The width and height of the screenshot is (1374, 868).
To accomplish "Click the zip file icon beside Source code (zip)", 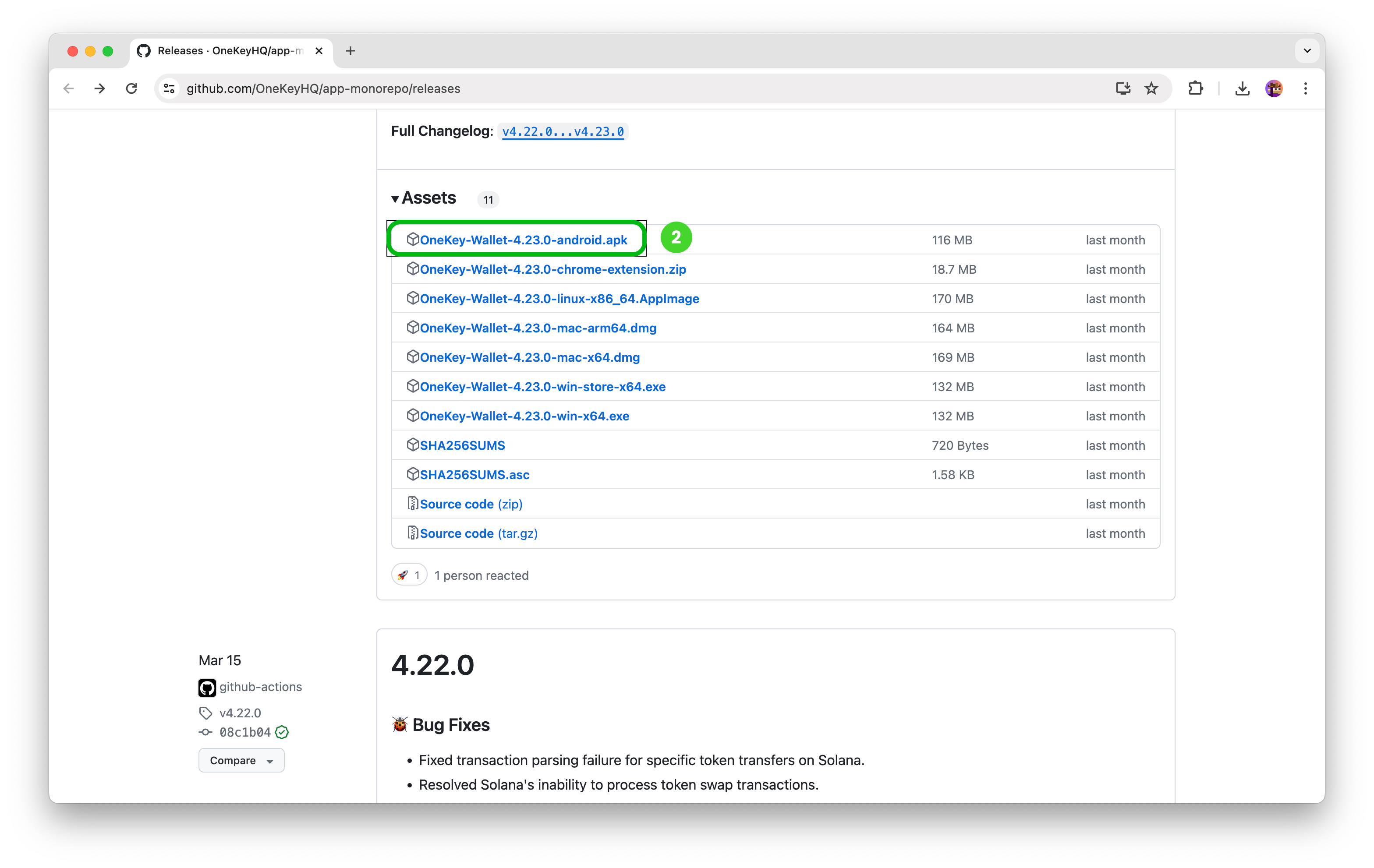I will [x=413, y=504].
